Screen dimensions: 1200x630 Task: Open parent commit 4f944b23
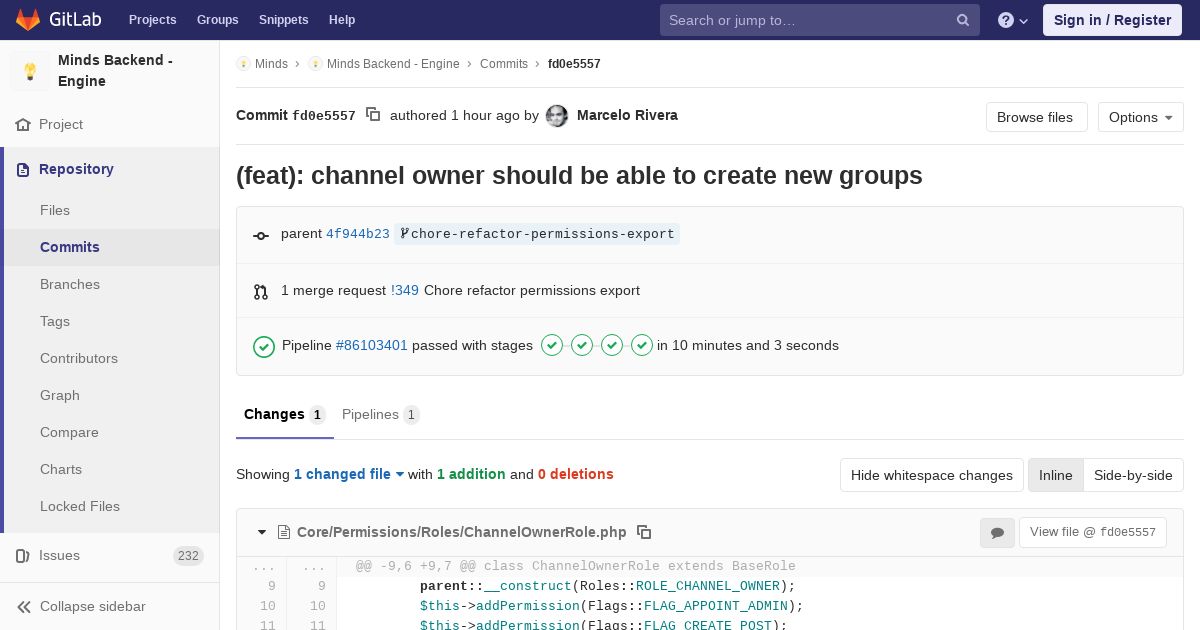358,234
